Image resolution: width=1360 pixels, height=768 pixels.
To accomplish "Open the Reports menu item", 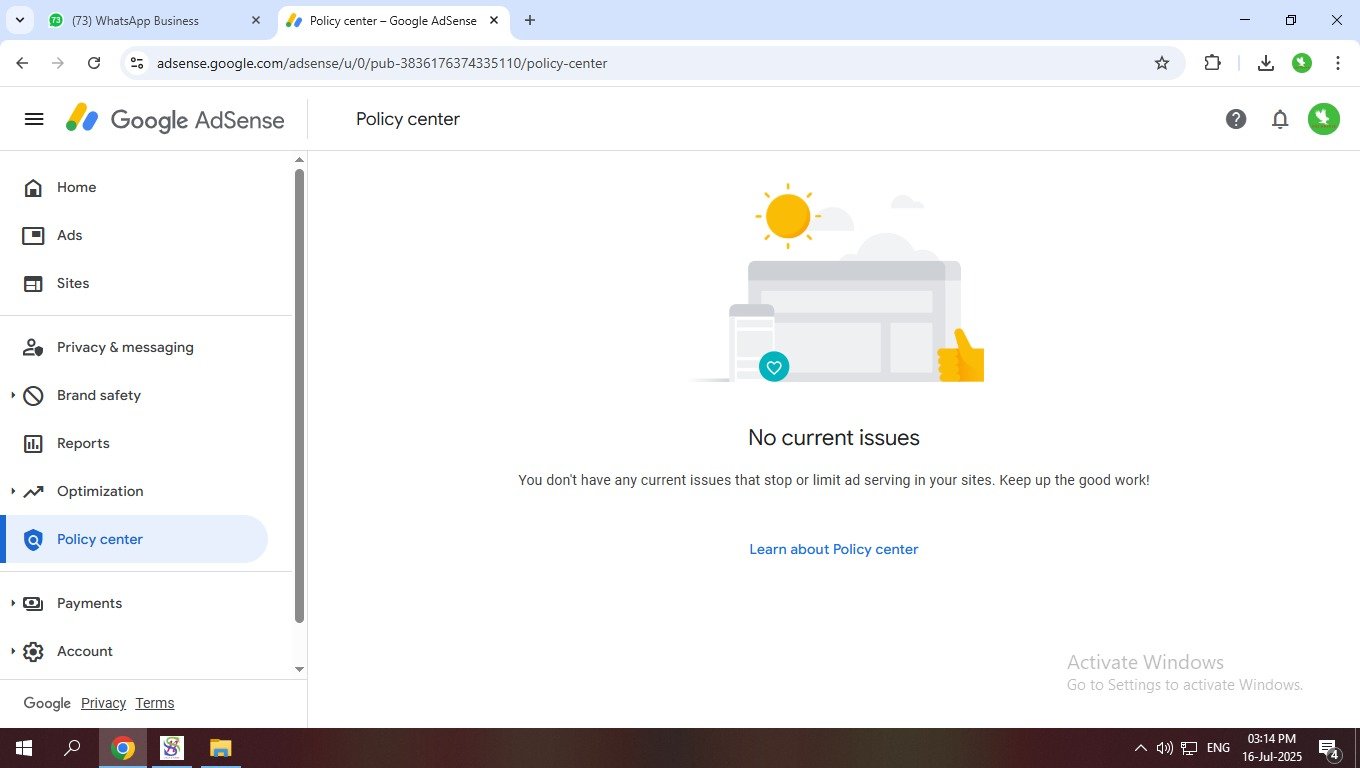I will click(x=83, y=443).
